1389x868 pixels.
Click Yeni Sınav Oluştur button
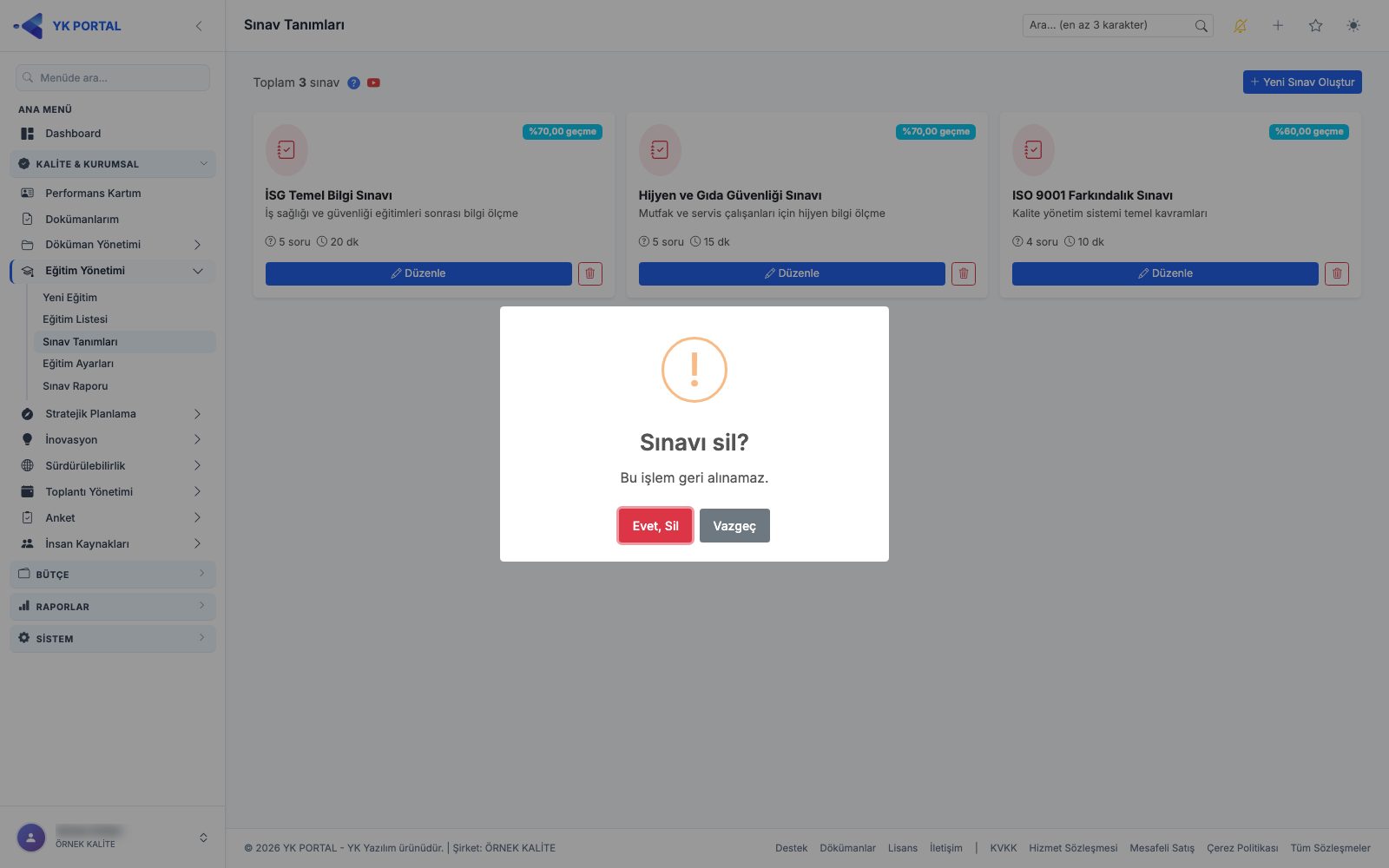pos(1302,82)
